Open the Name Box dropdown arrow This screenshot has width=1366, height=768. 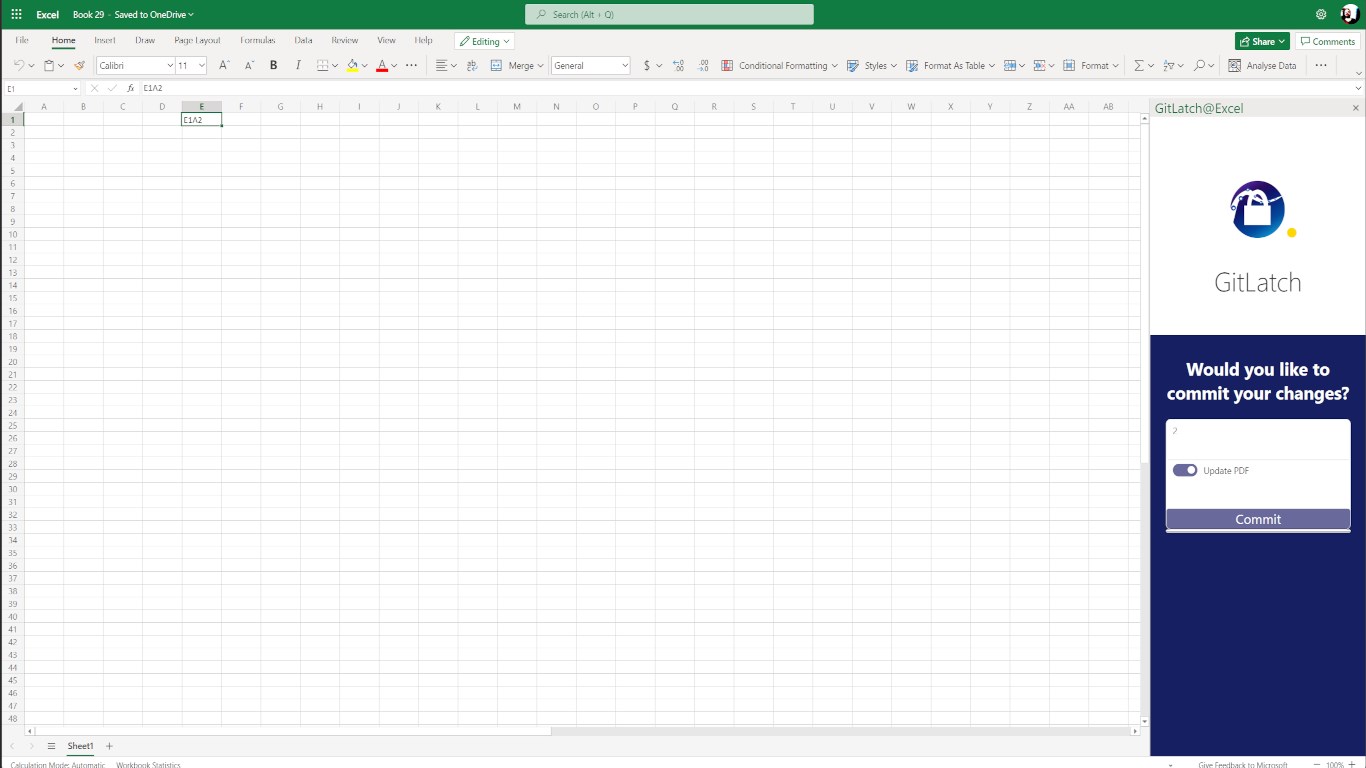click(75, 88)
